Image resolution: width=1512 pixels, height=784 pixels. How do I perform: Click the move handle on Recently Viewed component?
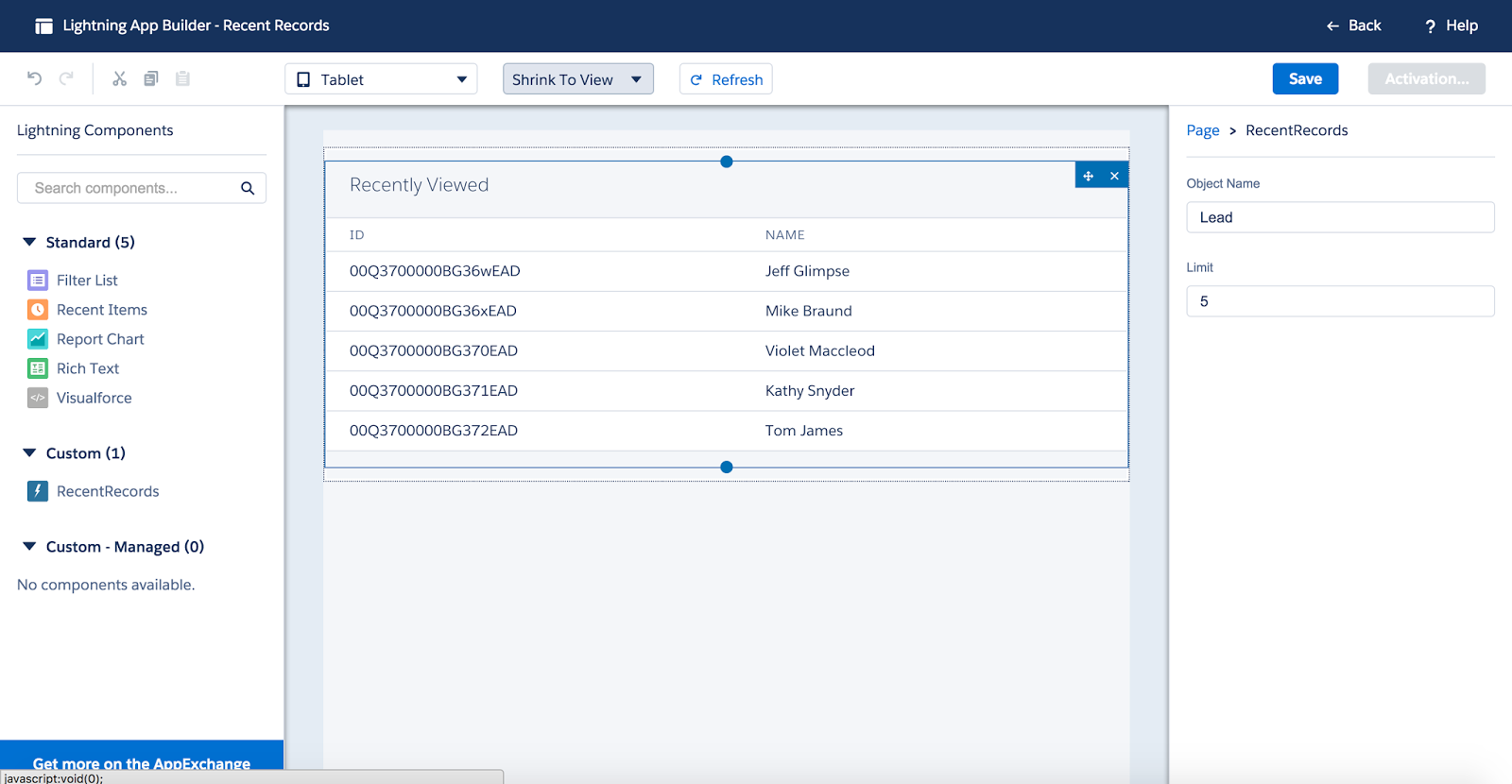(x=1089, y=176)
